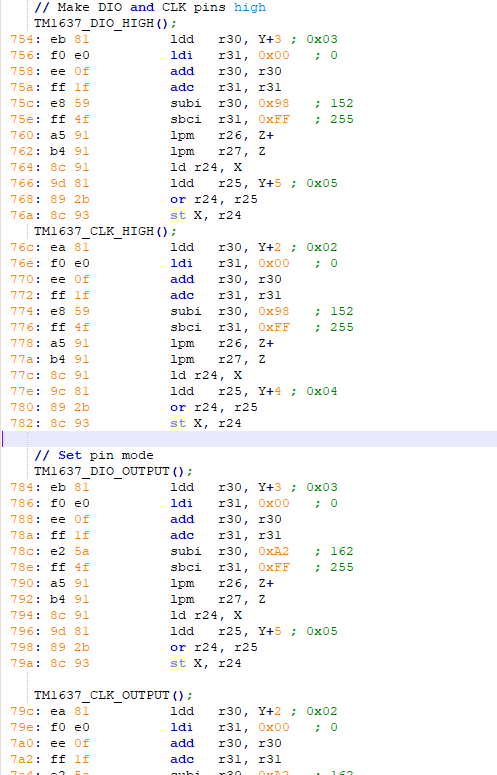Click the subi mnemonic at address 774

(186, 311)
